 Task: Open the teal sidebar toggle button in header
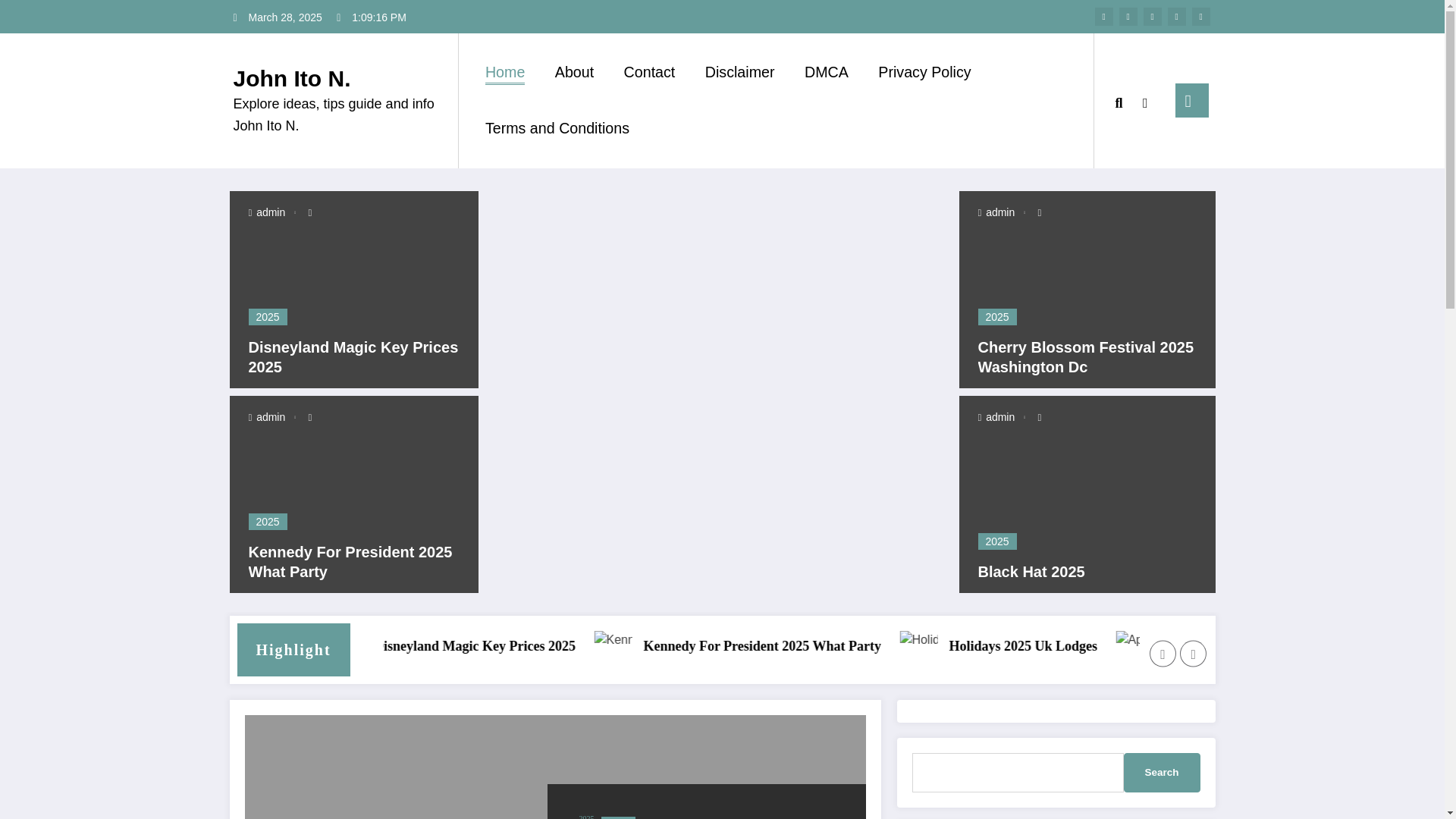click(x=1191, y=101)
